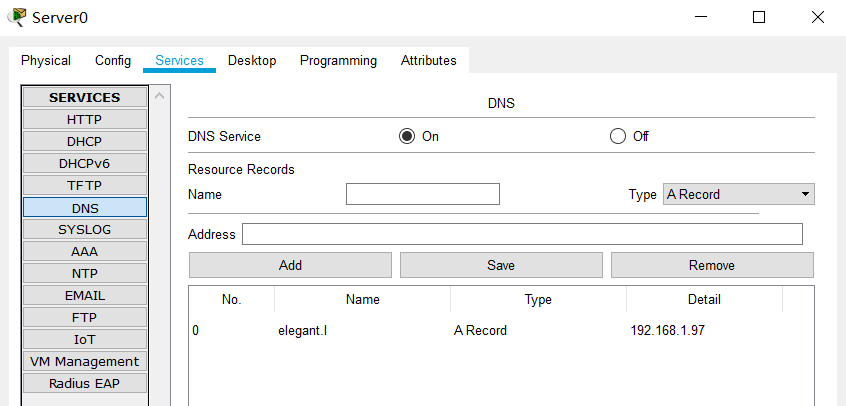This screenshot has width=846, height=406.
Task: Click the Server0 window title icon
Action: coord(17,17)
